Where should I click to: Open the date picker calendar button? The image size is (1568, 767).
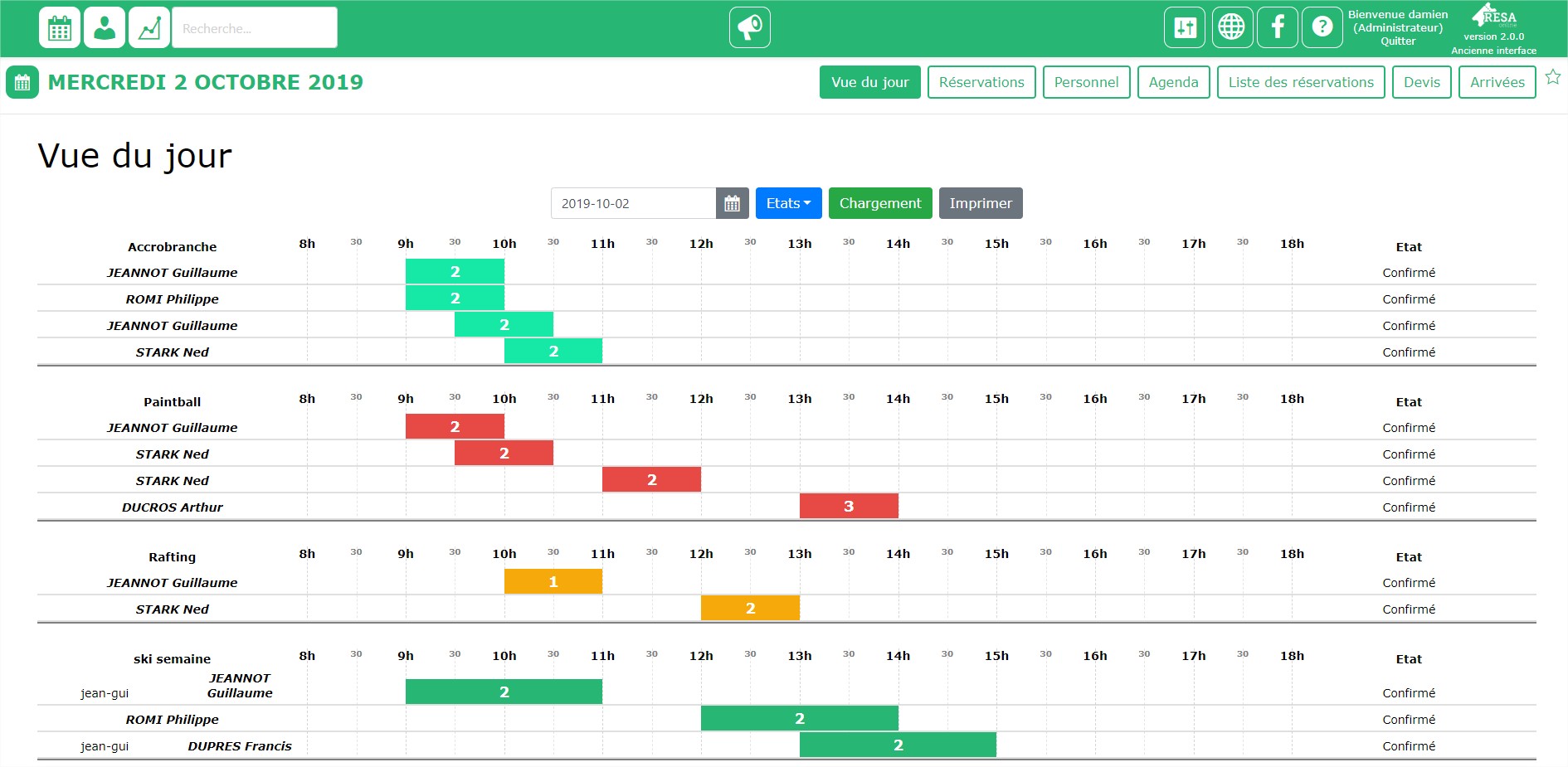click(x=732, y=204)
